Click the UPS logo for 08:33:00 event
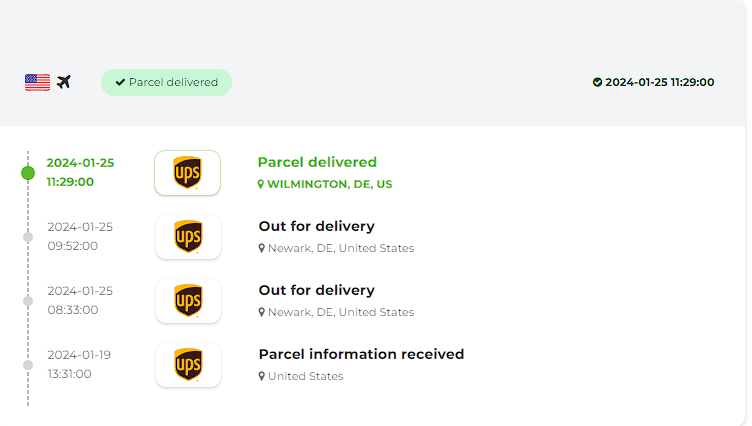 [188, 301]
